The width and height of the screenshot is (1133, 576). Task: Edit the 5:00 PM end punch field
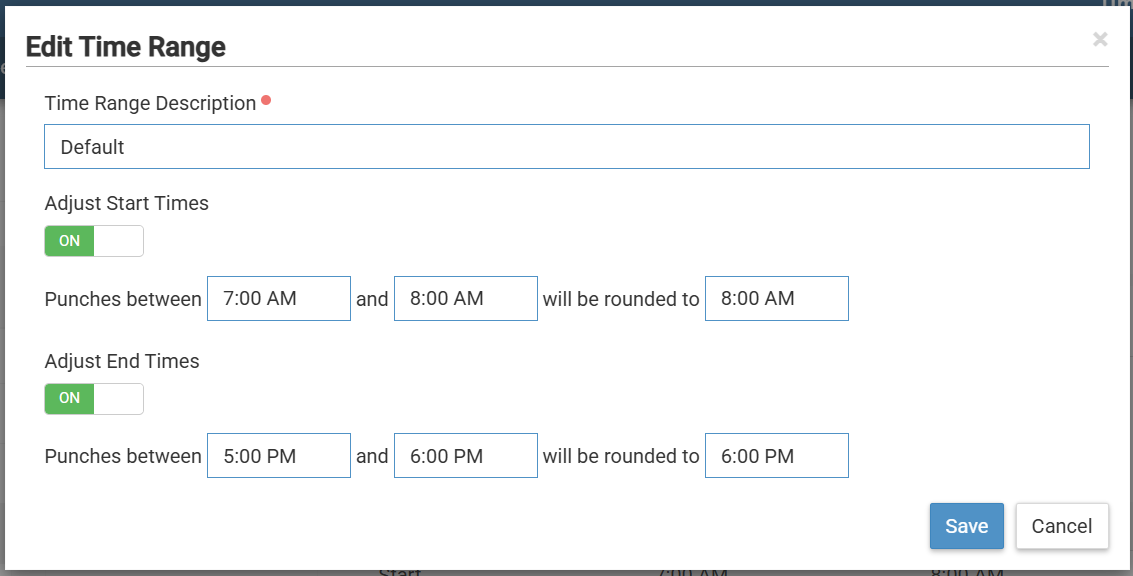279,455
